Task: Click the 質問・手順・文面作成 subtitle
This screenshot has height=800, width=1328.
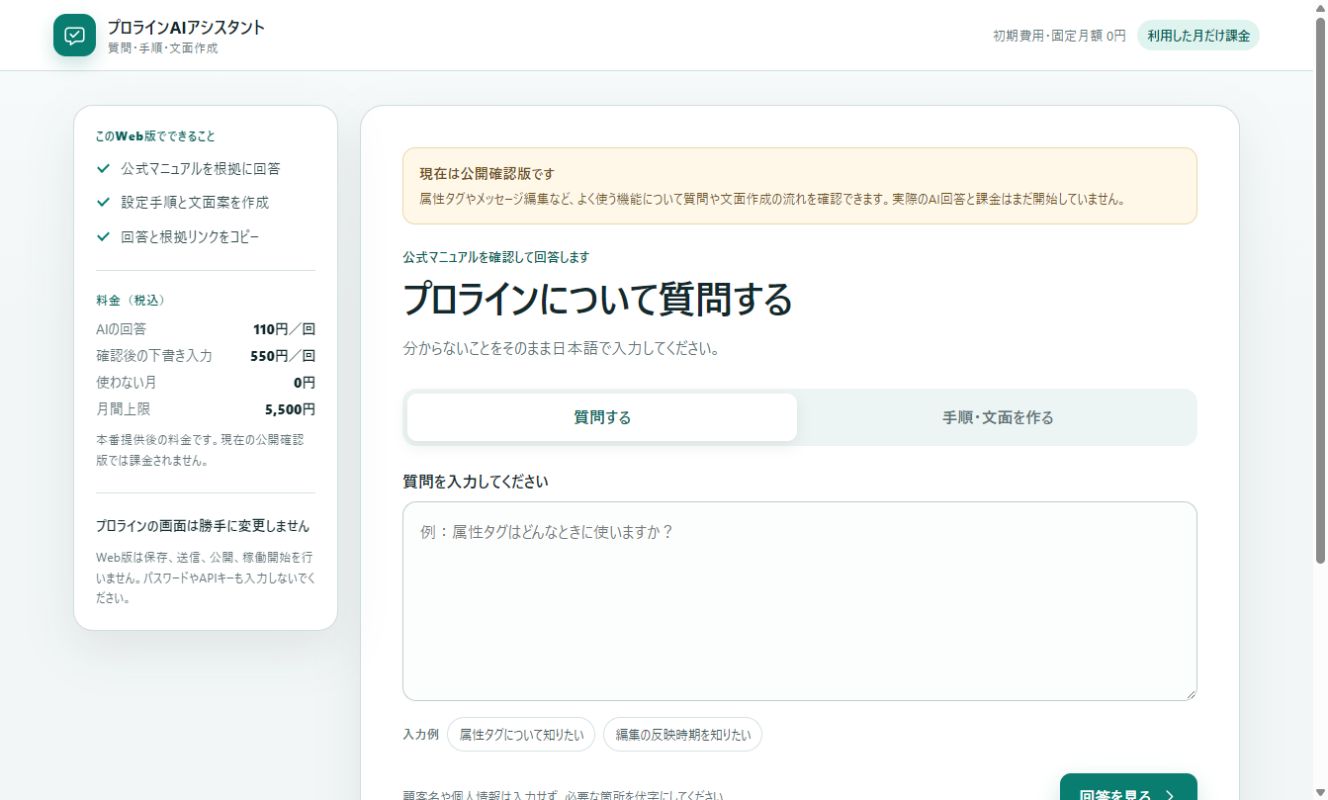Action: point(163,48)
